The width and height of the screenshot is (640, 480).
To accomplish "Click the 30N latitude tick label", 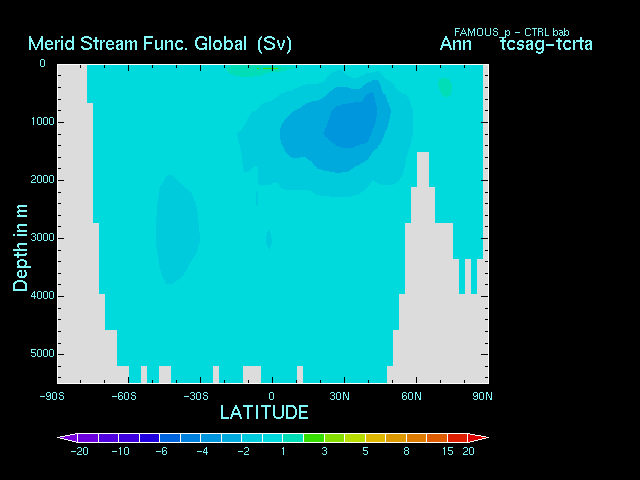I will [x=340, y=396].
